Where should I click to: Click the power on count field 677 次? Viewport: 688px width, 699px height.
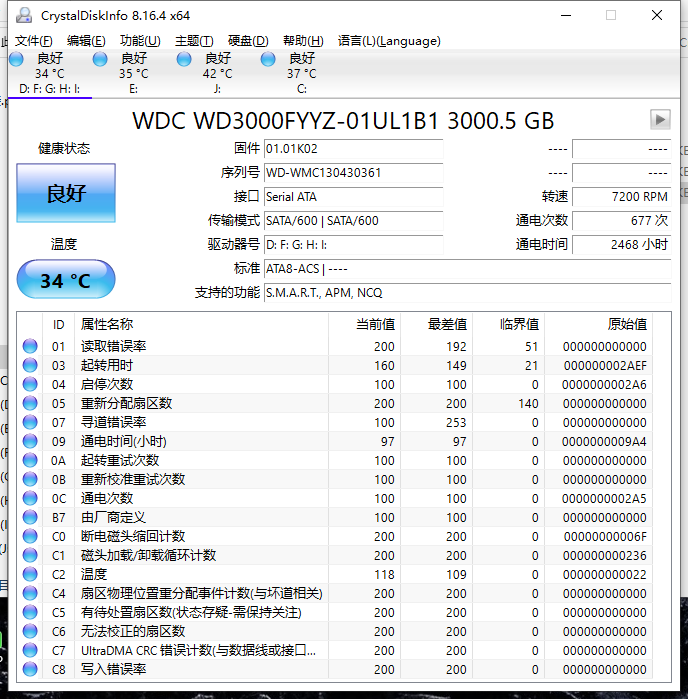622,221
